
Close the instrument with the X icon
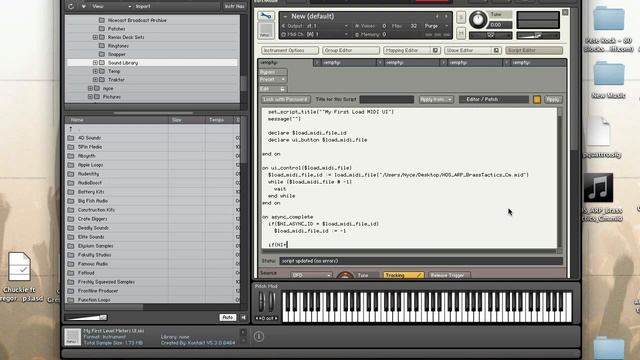click(565, 13)
